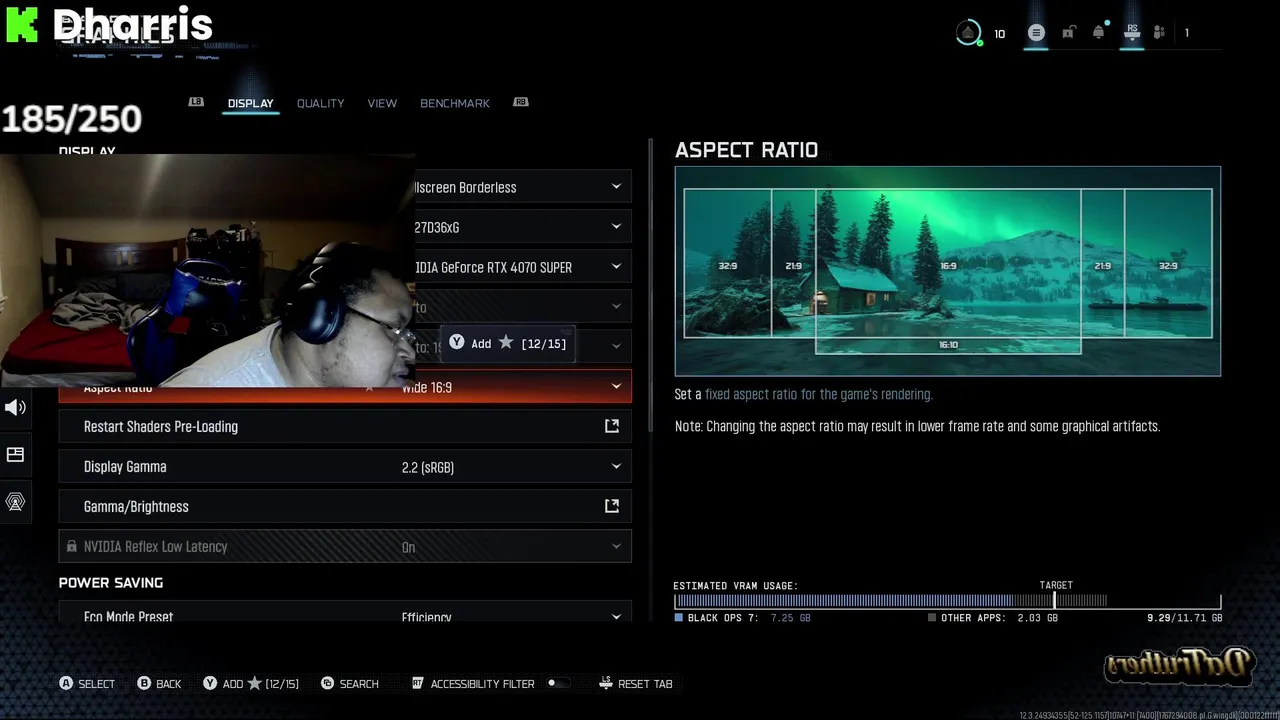Viewport: 1280px width, 720px height.
Task: Open the unlock tokens padlock icon
Action: [x=1068, y=33]
